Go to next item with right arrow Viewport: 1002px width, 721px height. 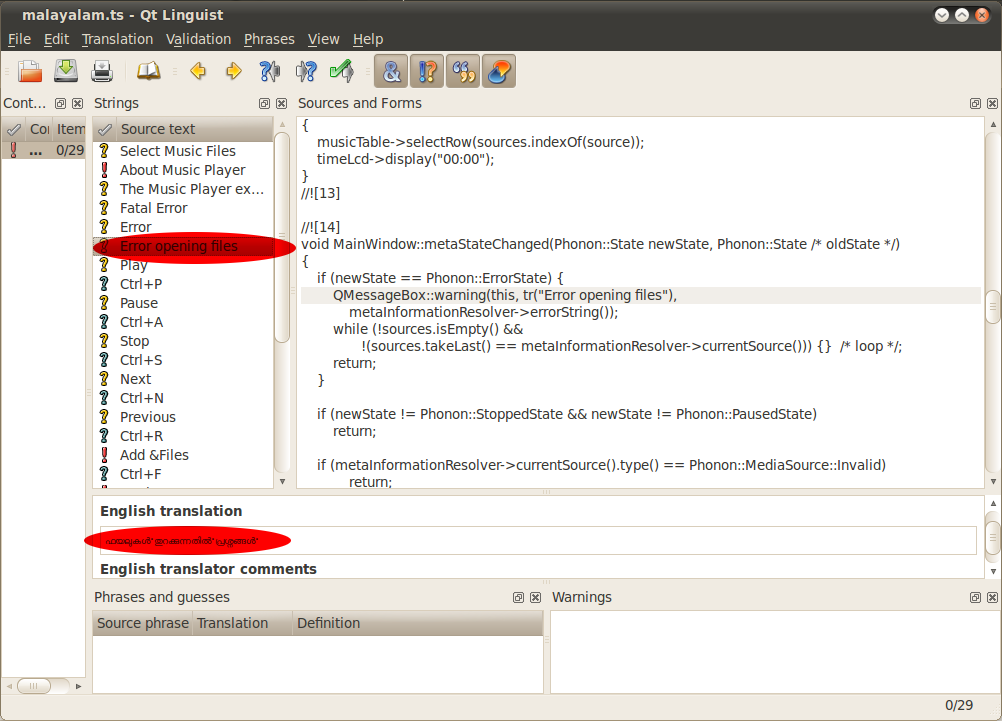(x=234, y=71)
